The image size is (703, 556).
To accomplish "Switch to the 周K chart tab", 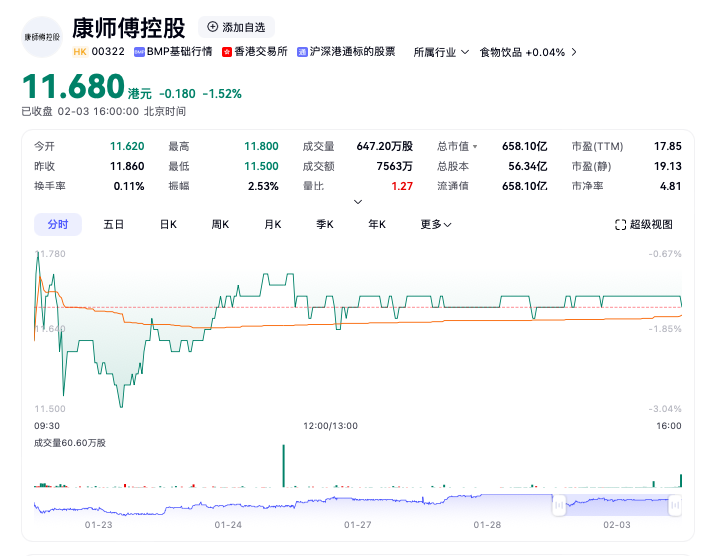I will [220, 225].
